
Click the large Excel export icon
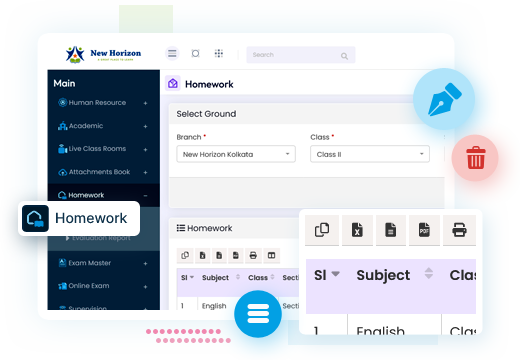point(357,230)
